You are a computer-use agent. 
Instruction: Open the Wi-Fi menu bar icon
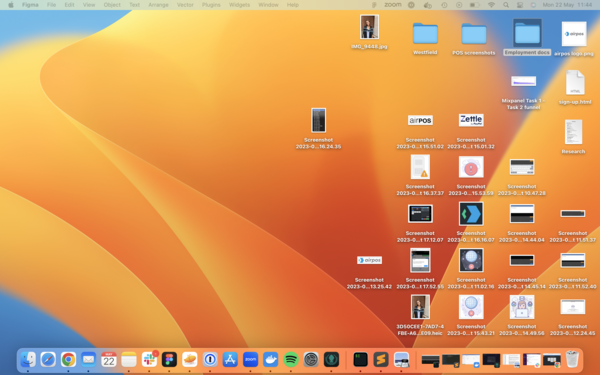click(491, 5)
